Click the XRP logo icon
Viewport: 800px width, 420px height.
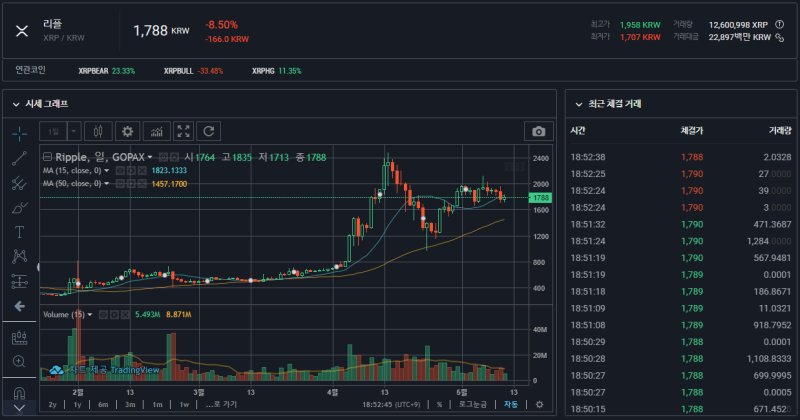(x=22, y=31)
